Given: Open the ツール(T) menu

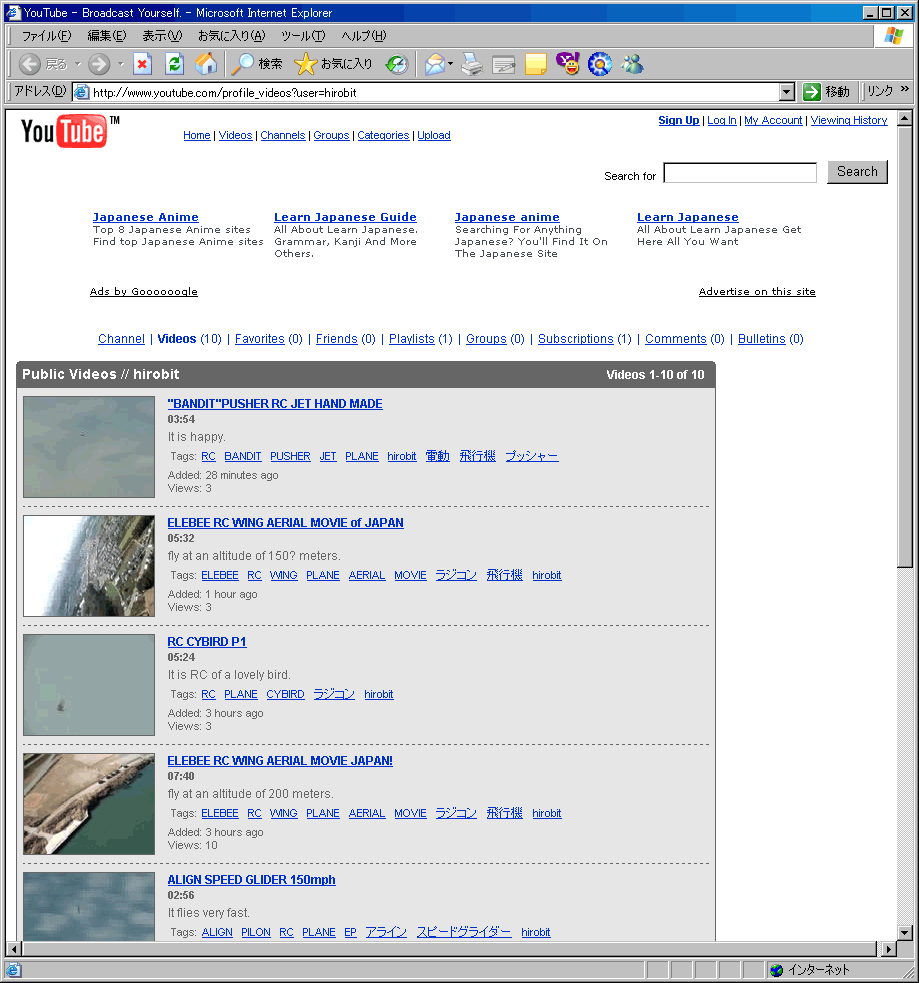Looking at the screenshot, I should point(302,36).
